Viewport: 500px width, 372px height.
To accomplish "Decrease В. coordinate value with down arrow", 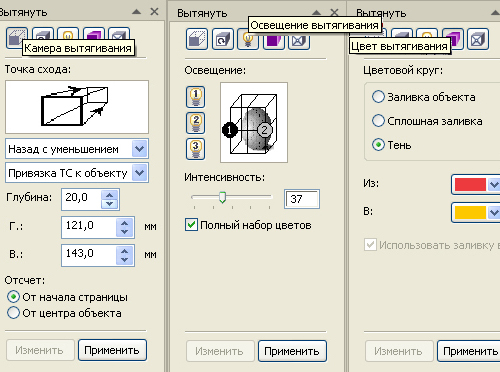I will (x=125, y=260).
